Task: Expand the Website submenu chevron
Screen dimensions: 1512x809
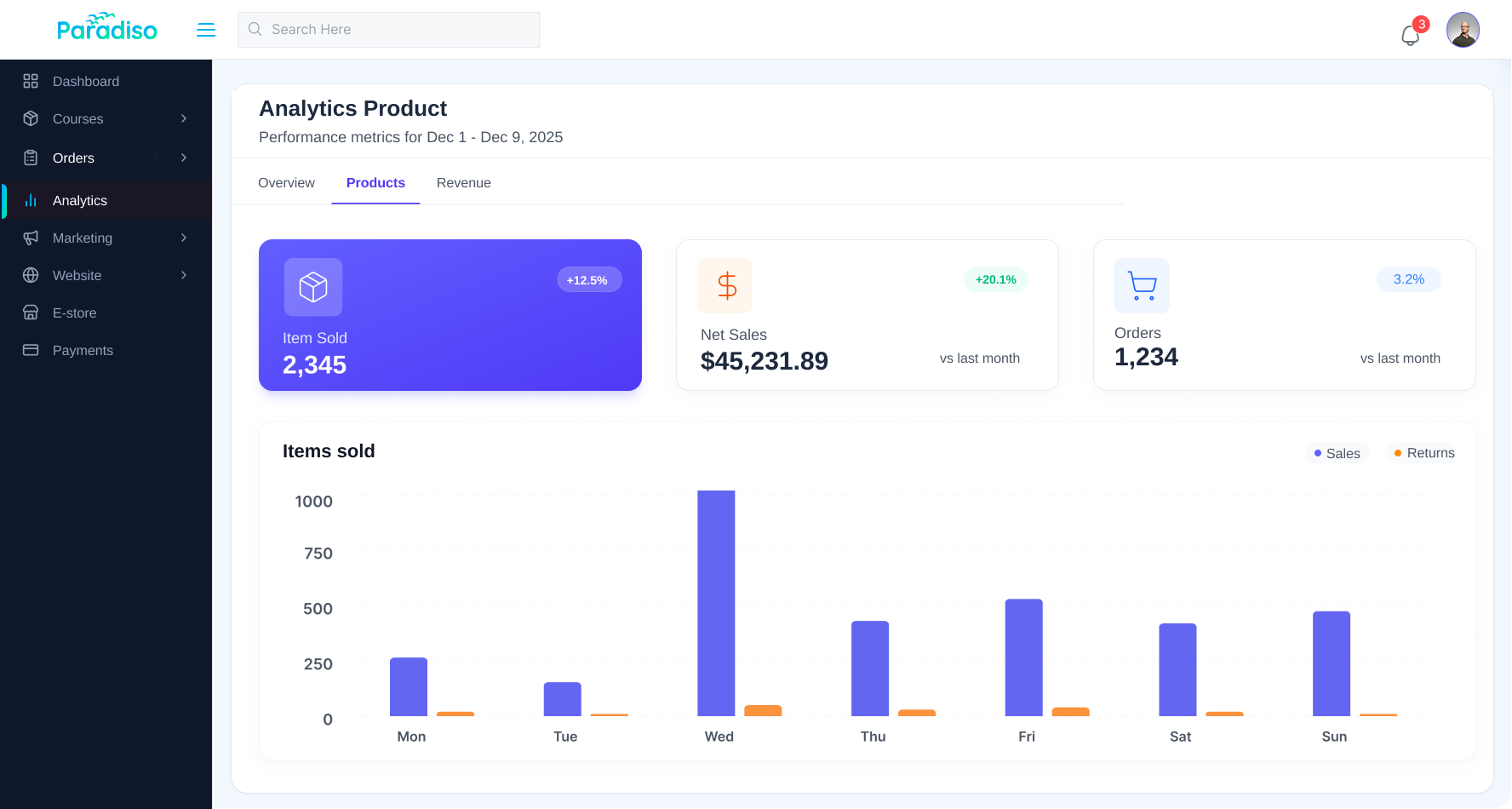Action: coord(184,275)
